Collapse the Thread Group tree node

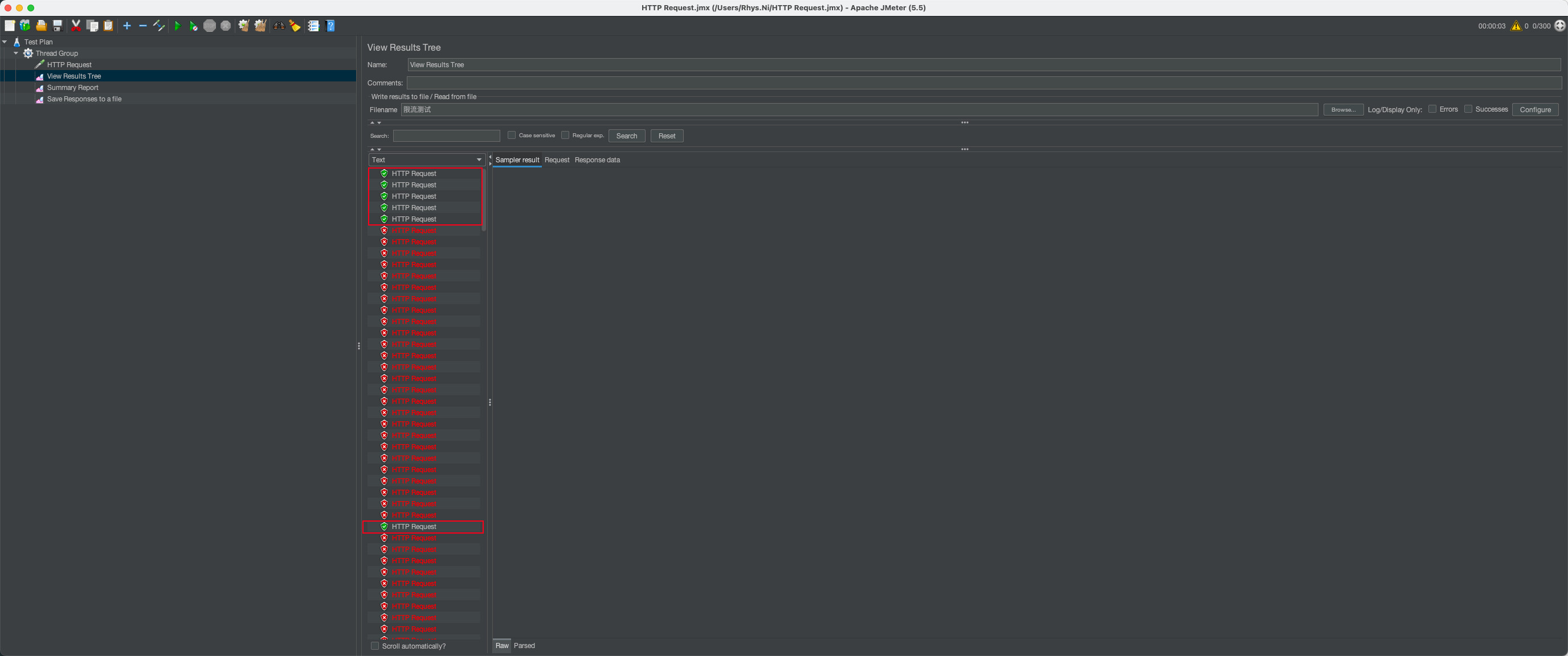[x=16, y=53]
